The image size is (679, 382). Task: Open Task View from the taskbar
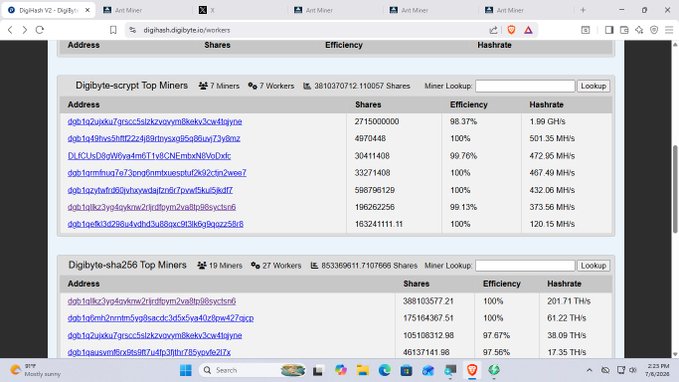(318, 370)
